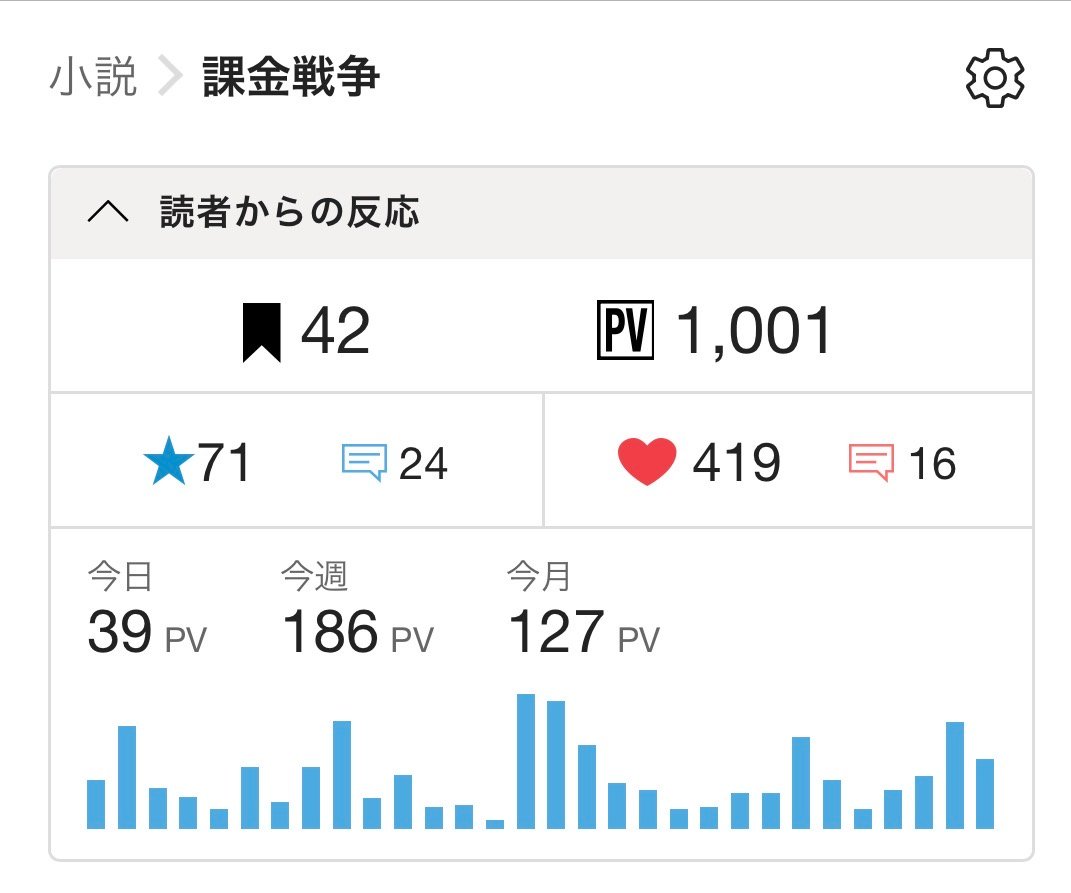
Task: Click the last bar in the PV chart
Action: [x=985, y=794]
